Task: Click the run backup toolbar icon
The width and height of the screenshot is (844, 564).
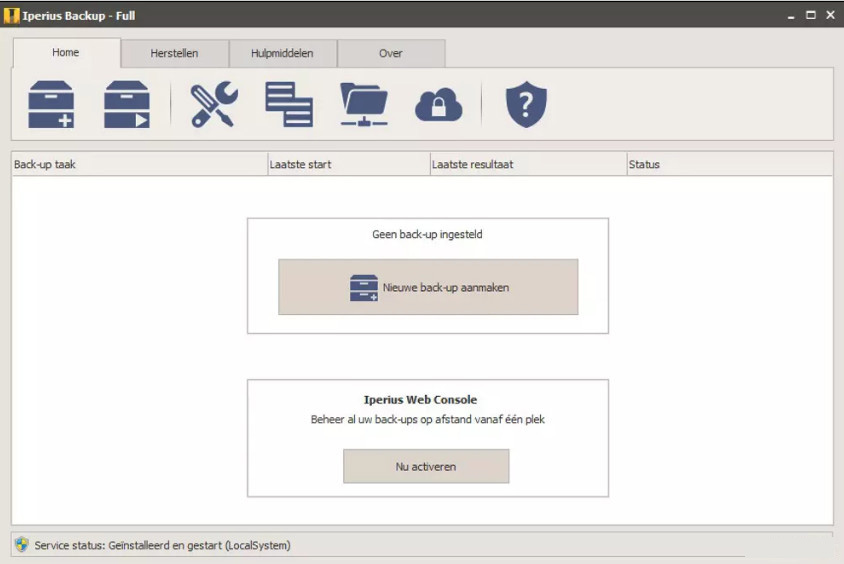Action: coord(126,104)
